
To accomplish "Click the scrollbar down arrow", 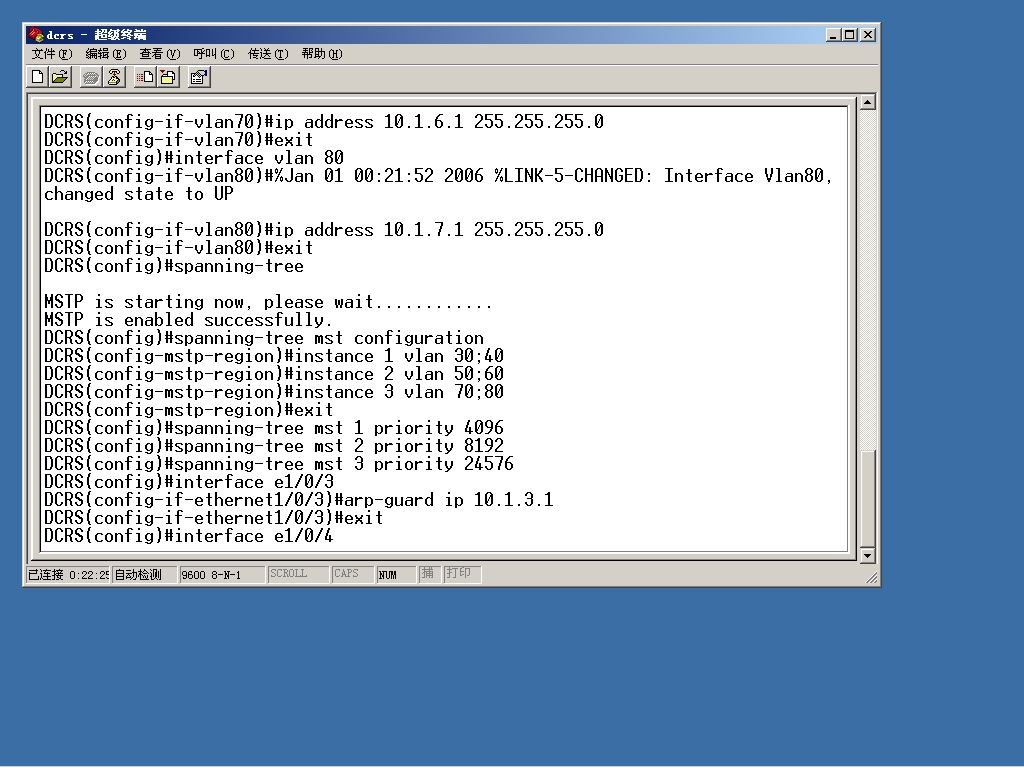I will [867, 556].
